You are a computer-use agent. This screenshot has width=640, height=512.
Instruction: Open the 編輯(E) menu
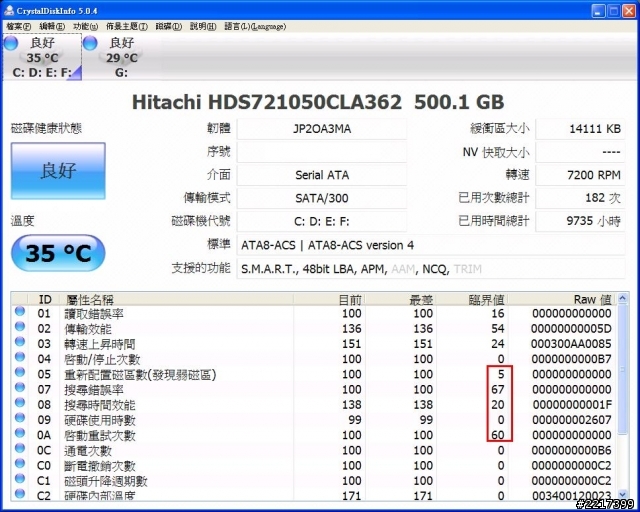(52, 27)
